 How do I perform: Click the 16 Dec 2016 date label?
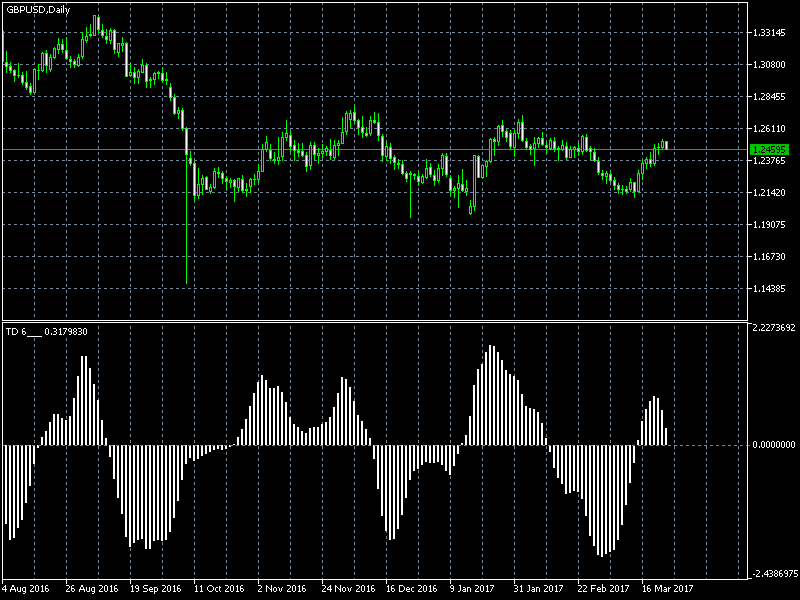point(412,589)
